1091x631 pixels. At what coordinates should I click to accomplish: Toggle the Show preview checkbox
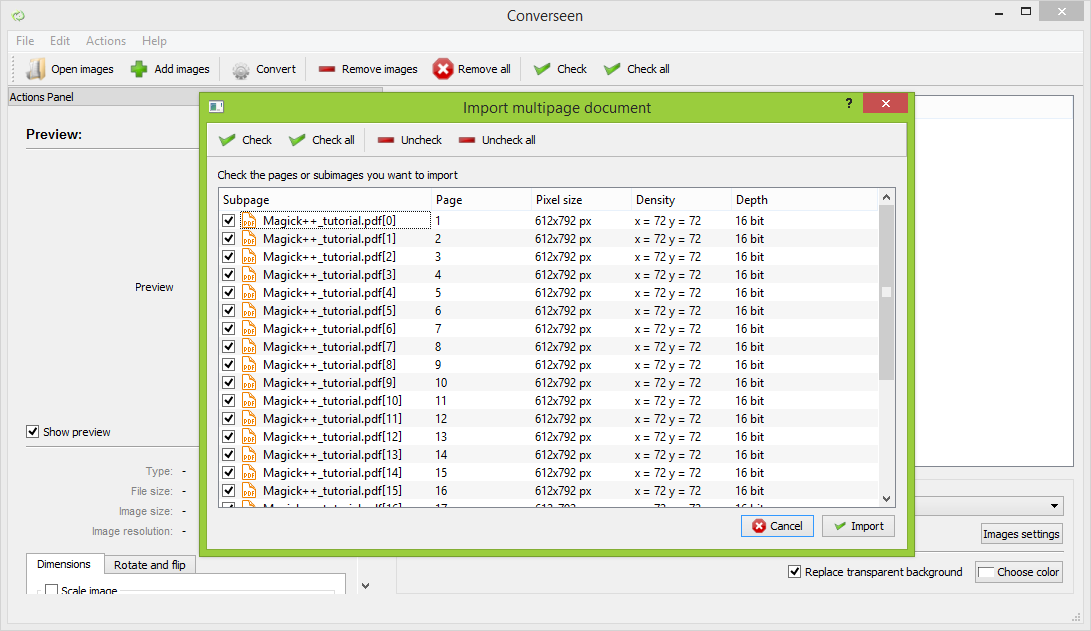tap(33, 432)
